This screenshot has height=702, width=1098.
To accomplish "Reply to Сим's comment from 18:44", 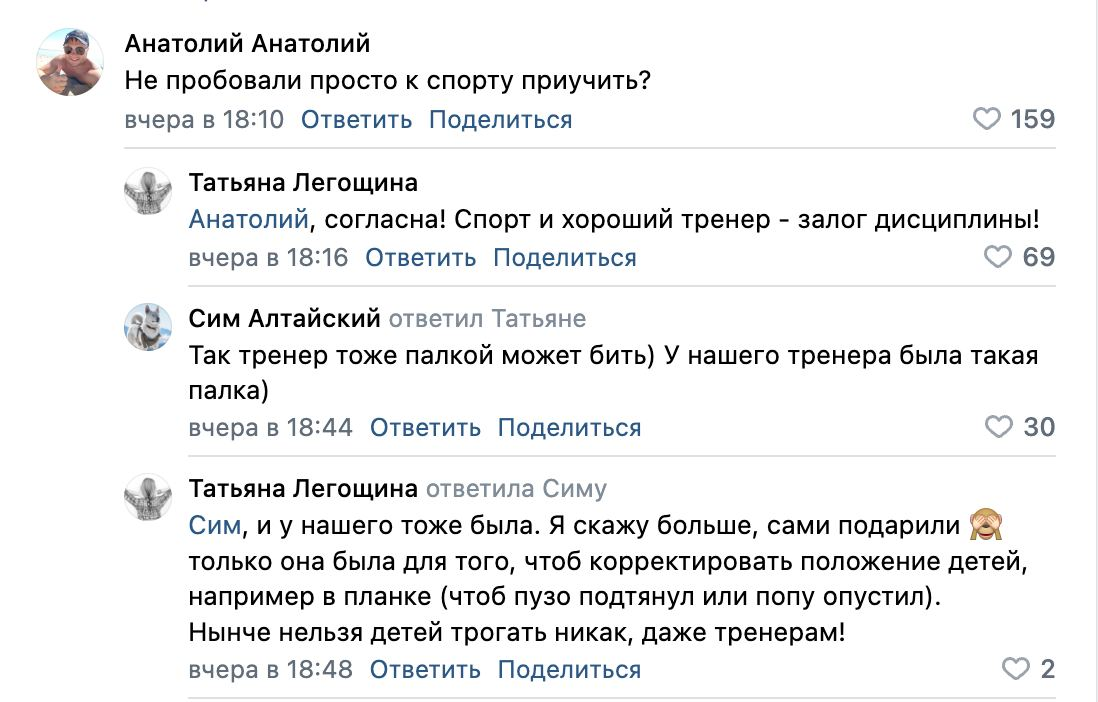I will click(x=425, y=427).
